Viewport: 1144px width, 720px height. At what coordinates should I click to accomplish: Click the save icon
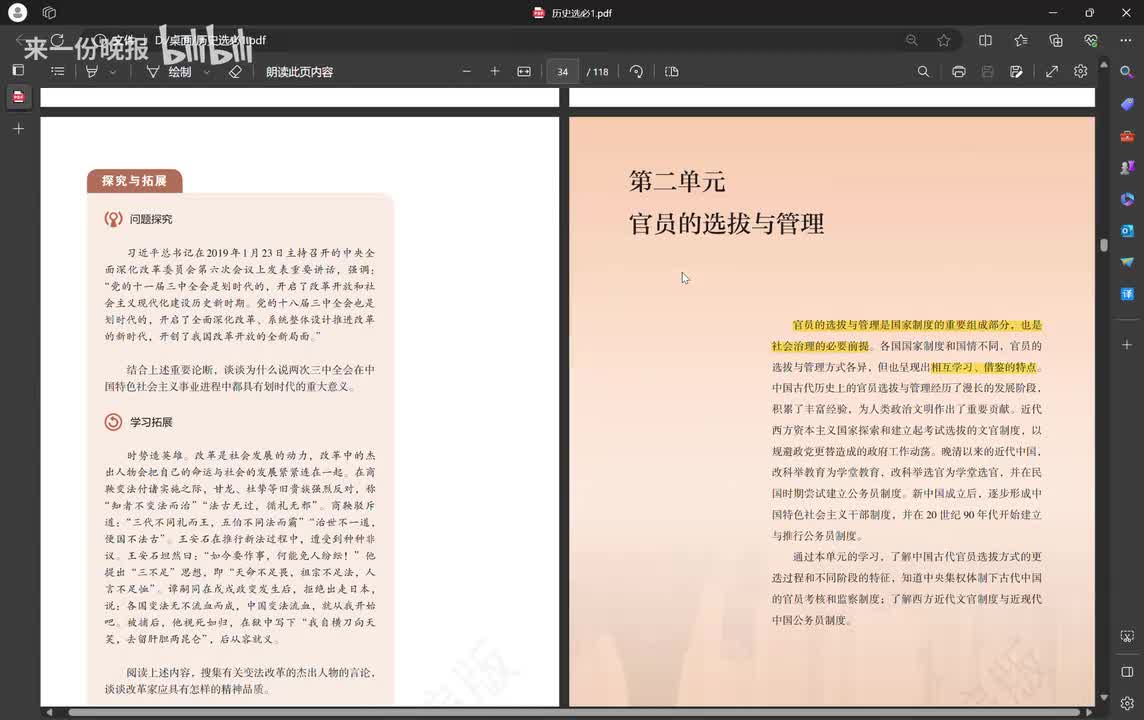[x=987, y=71]
